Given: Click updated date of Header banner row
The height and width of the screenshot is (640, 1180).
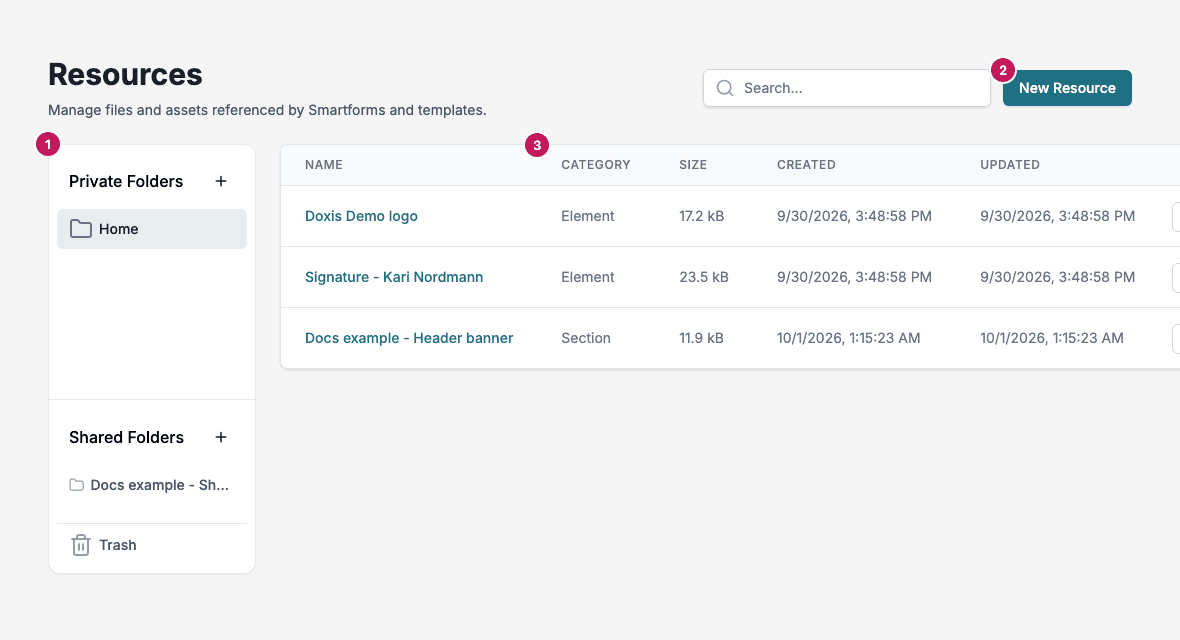Looking at the screenshot, I should pyautogui.click(x=1051, y=338).
